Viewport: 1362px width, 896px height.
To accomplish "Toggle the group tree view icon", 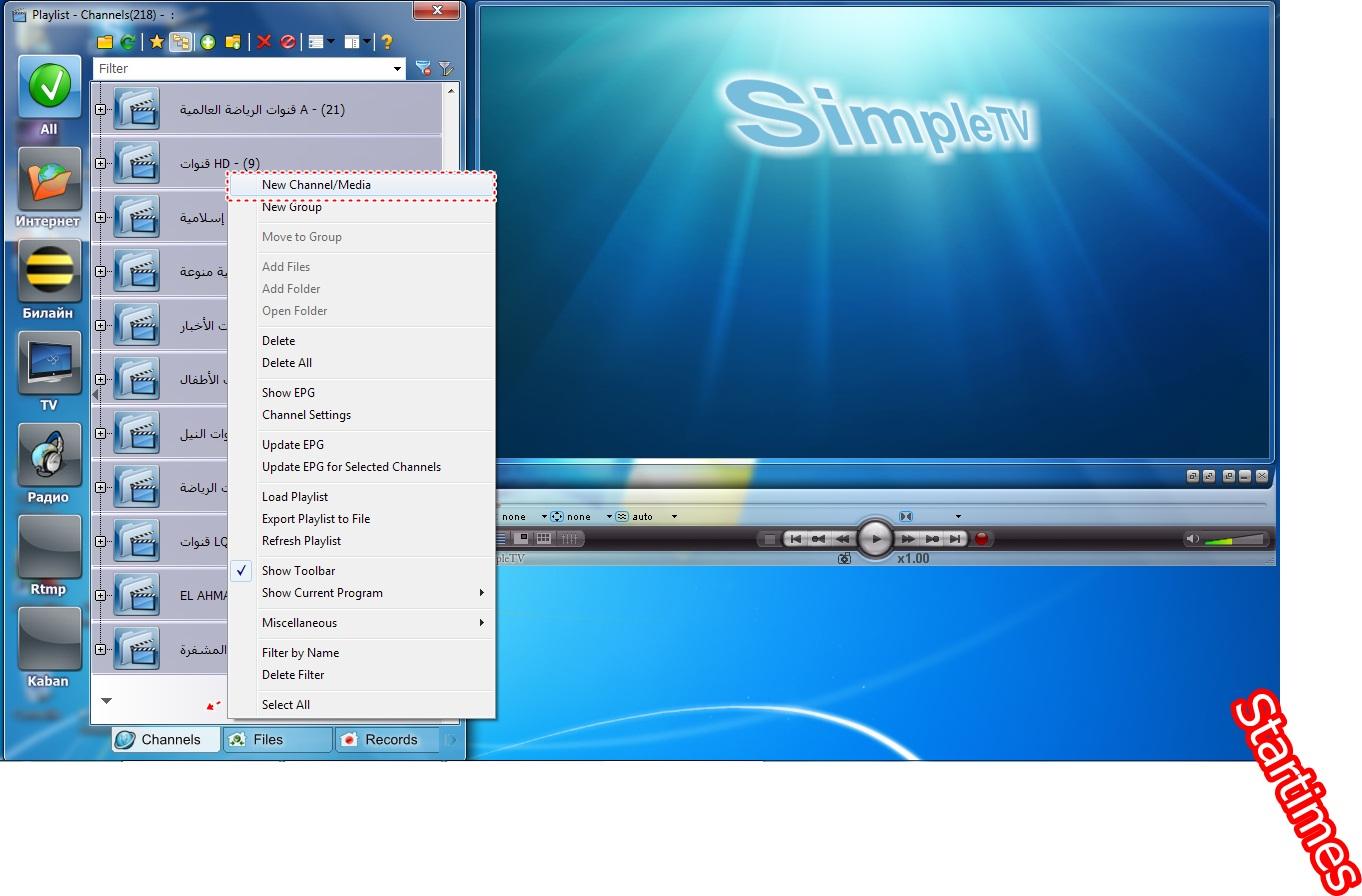I will point(181,42).
